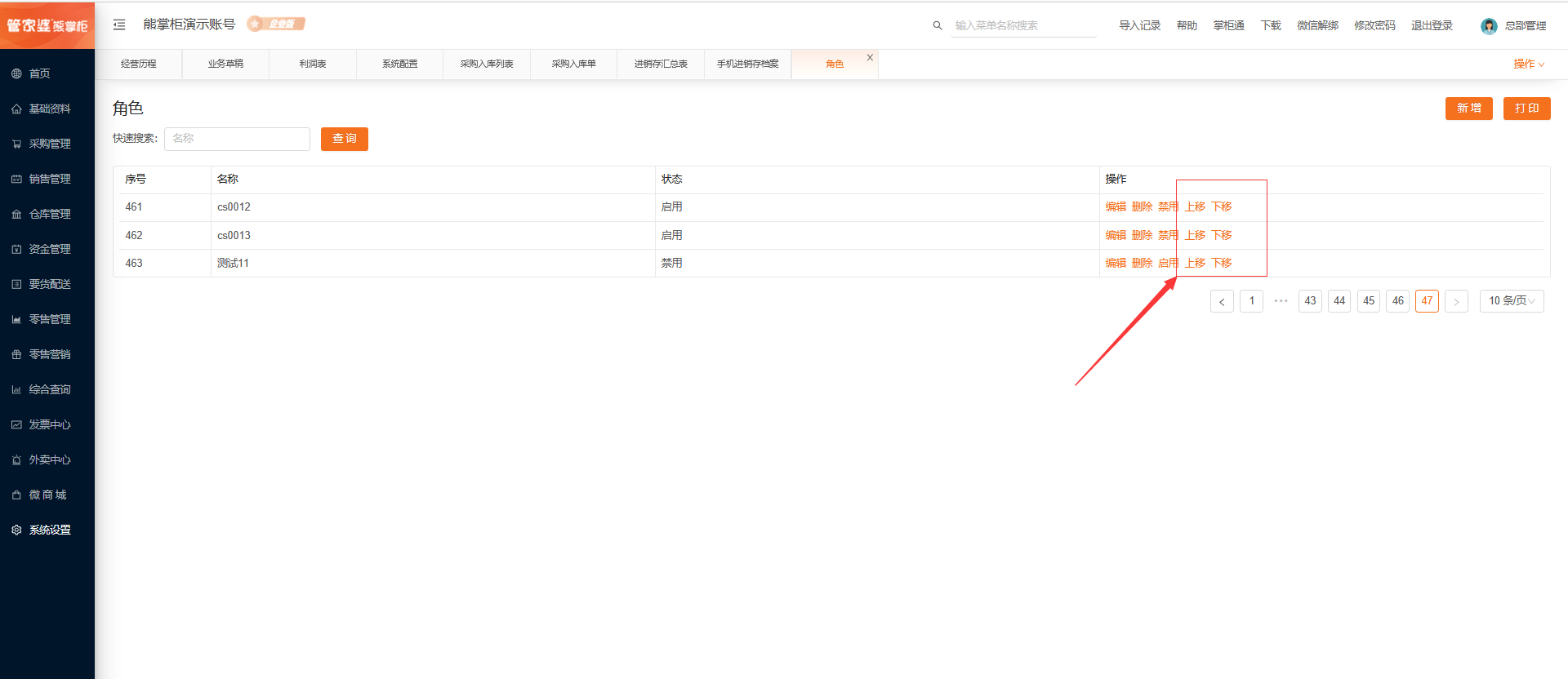Go to page 43 in pagination
This screenshot has width=1568, height=679.
(1310, 301)
